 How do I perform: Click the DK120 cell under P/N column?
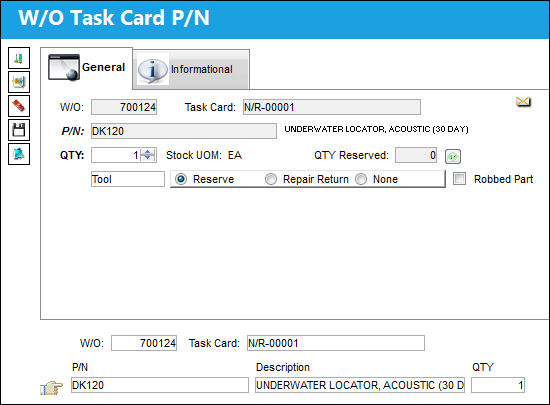pos(160,385)
